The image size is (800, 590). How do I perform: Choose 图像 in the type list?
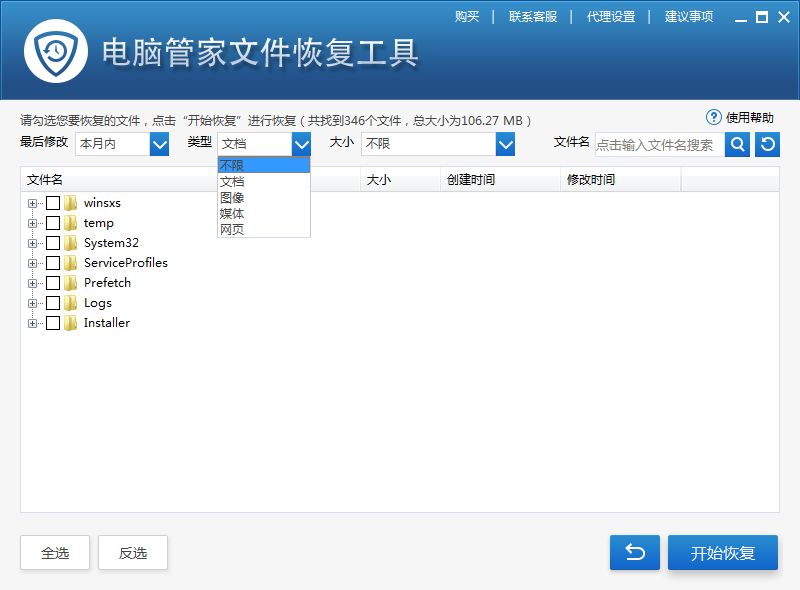tap(264, 198)
